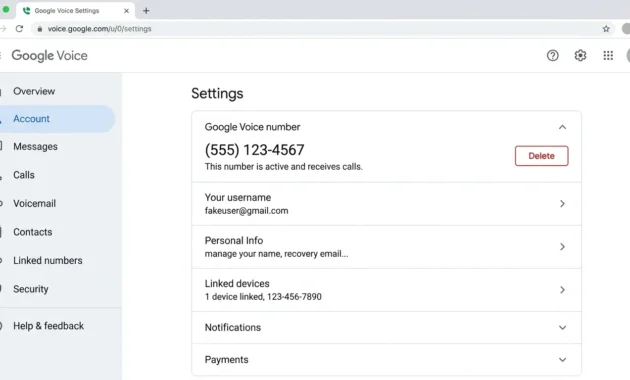Click fakeuser@gmail.com username text
630x380 pixels.
tap(246, 210)
